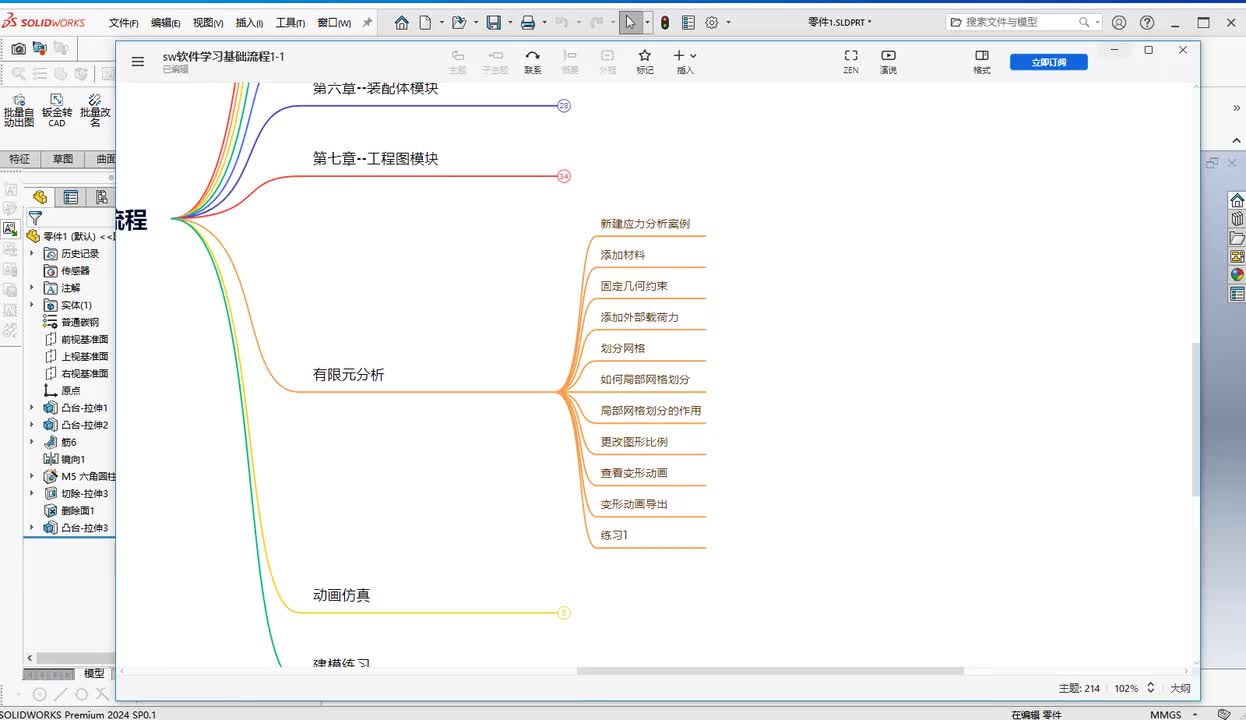Open the Appearances color ball pane
This screenshot has height=720, width=1246.
pos(1237,275)
